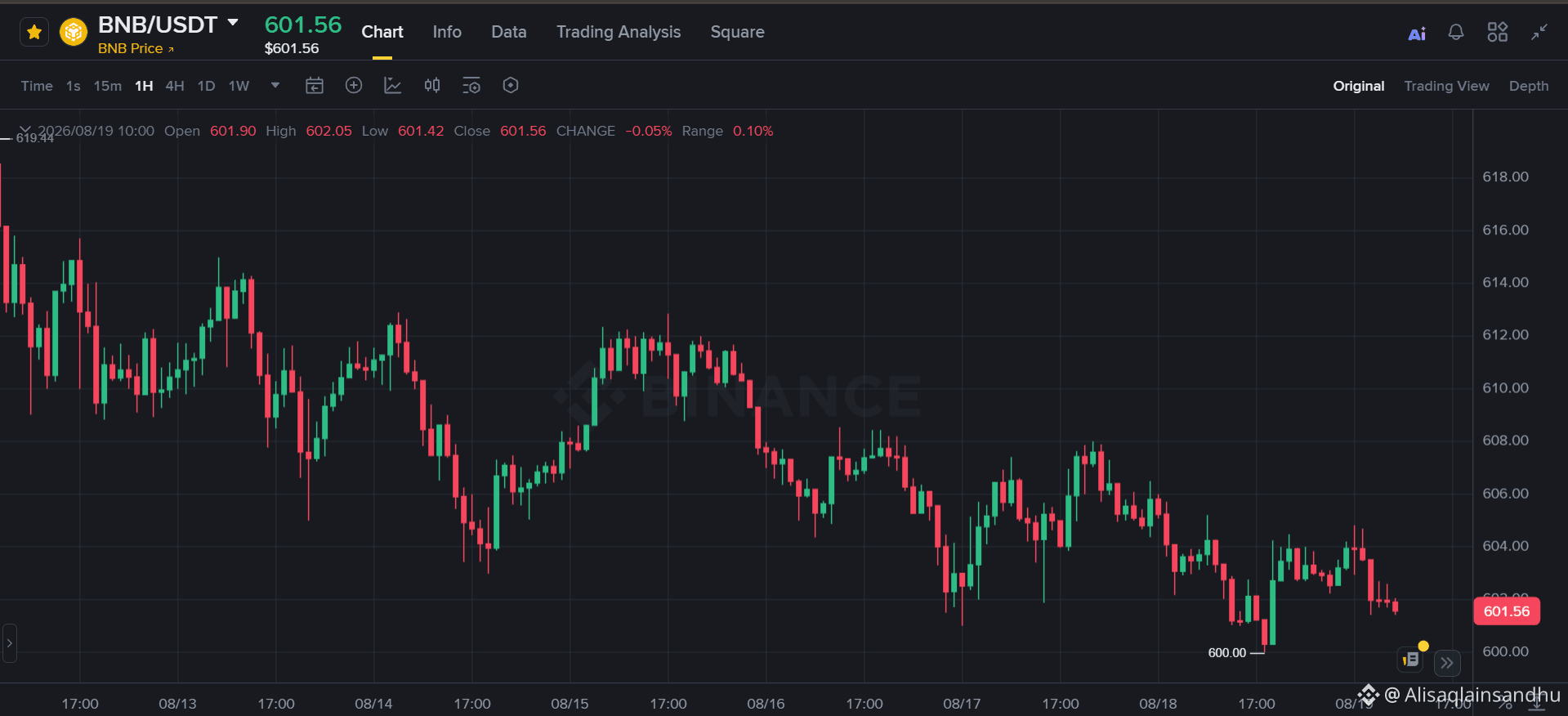Click the 600.00 low price marker
The height and width of the screenshot is (716, 1568).
point(1227,653)
